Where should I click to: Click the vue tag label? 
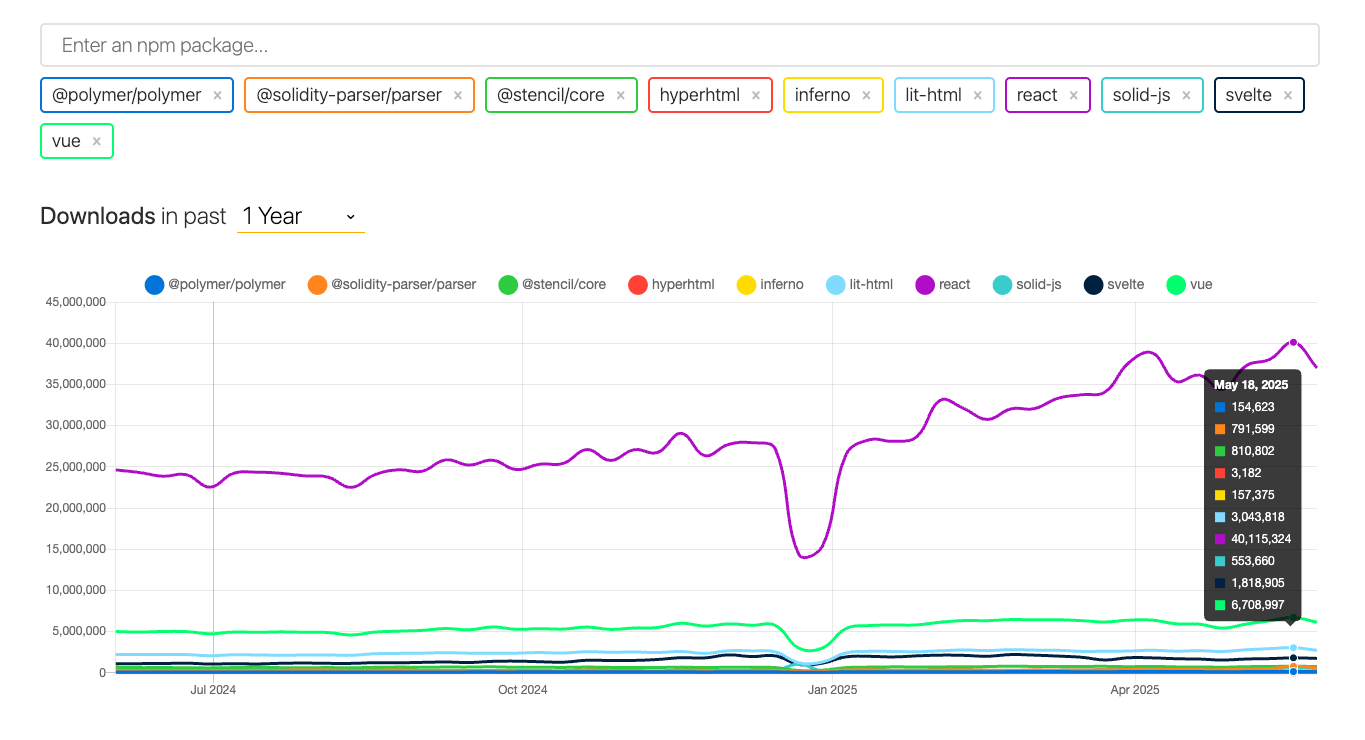point(66,141)
